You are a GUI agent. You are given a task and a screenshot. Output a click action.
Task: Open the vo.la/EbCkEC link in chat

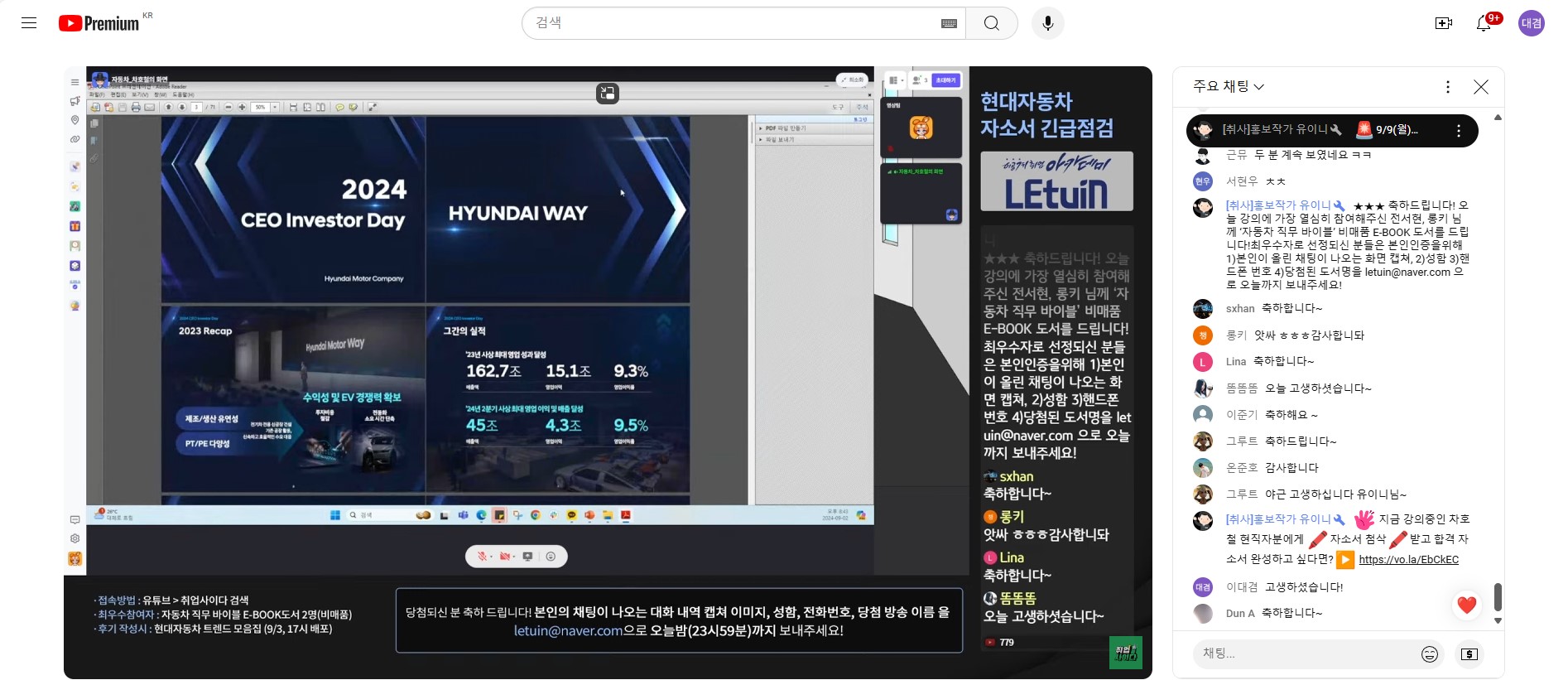point(1408,560)
